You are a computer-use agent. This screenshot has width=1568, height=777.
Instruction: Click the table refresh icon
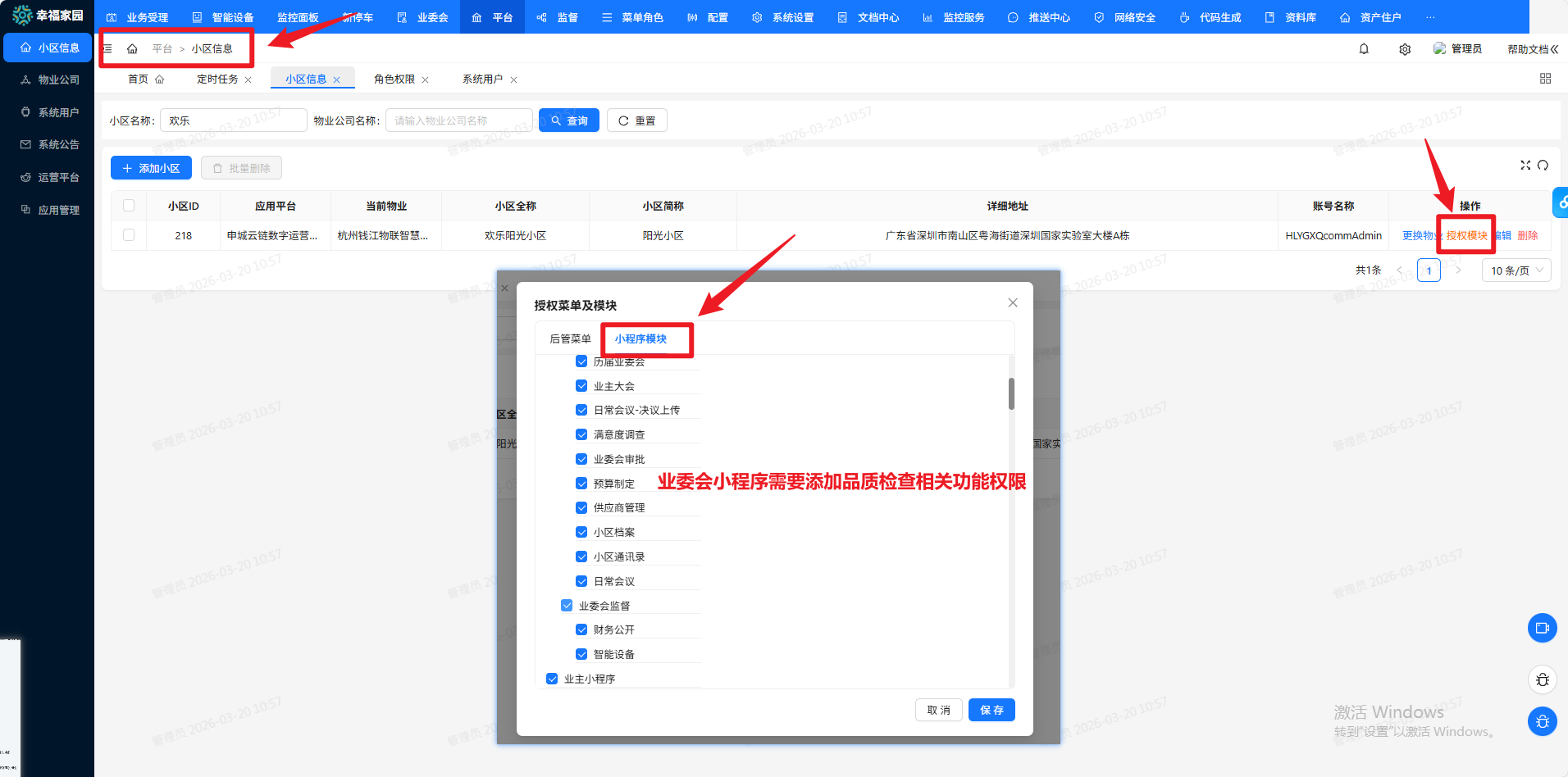pyautogui.click(x=1543, y=166)
